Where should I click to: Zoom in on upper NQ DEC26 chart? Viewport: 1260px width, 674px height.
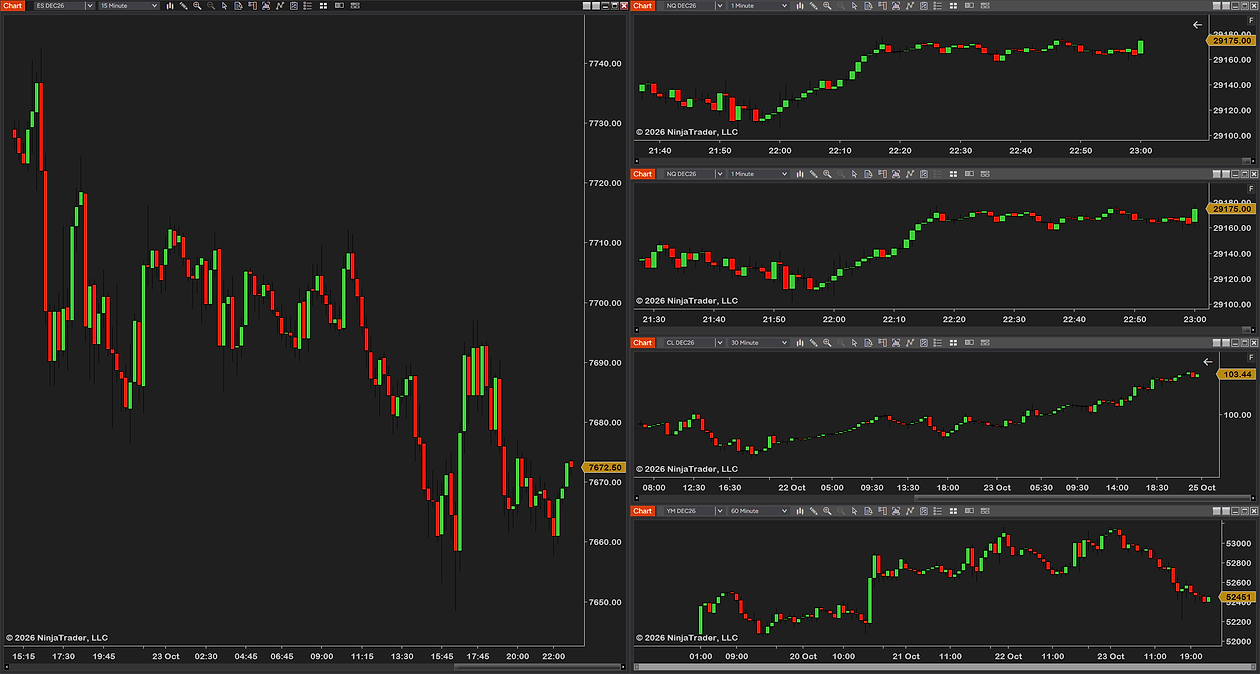827,6
